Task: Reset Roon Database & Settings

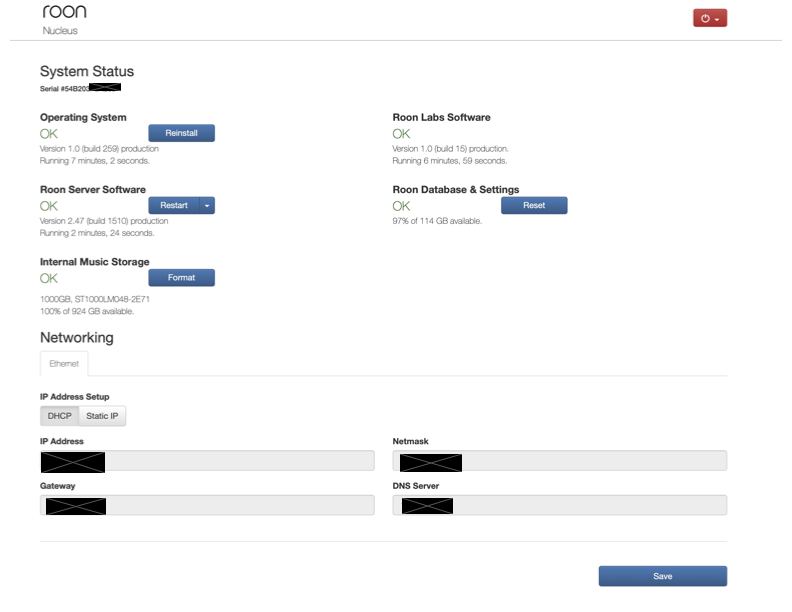Action: point(534,205)
